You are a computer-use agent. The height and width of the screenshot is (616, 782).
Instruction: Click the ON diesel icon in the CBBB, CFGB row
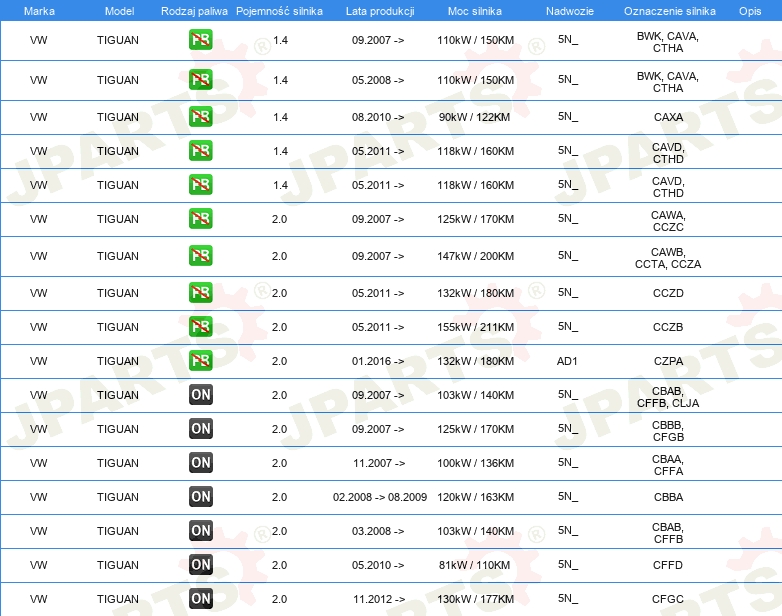200,428
